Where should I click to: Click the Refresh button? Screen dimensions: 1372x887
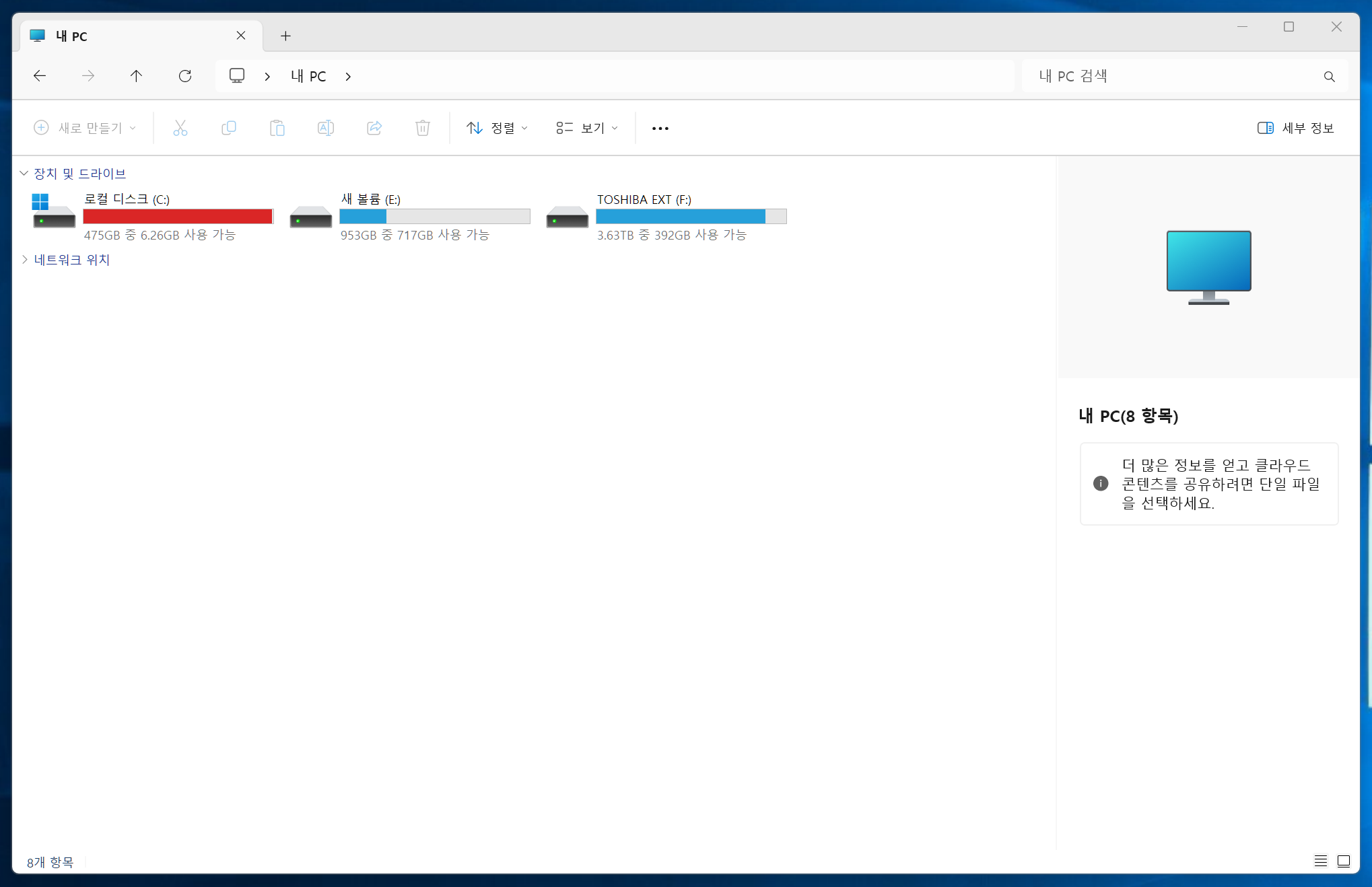(185, 76)
